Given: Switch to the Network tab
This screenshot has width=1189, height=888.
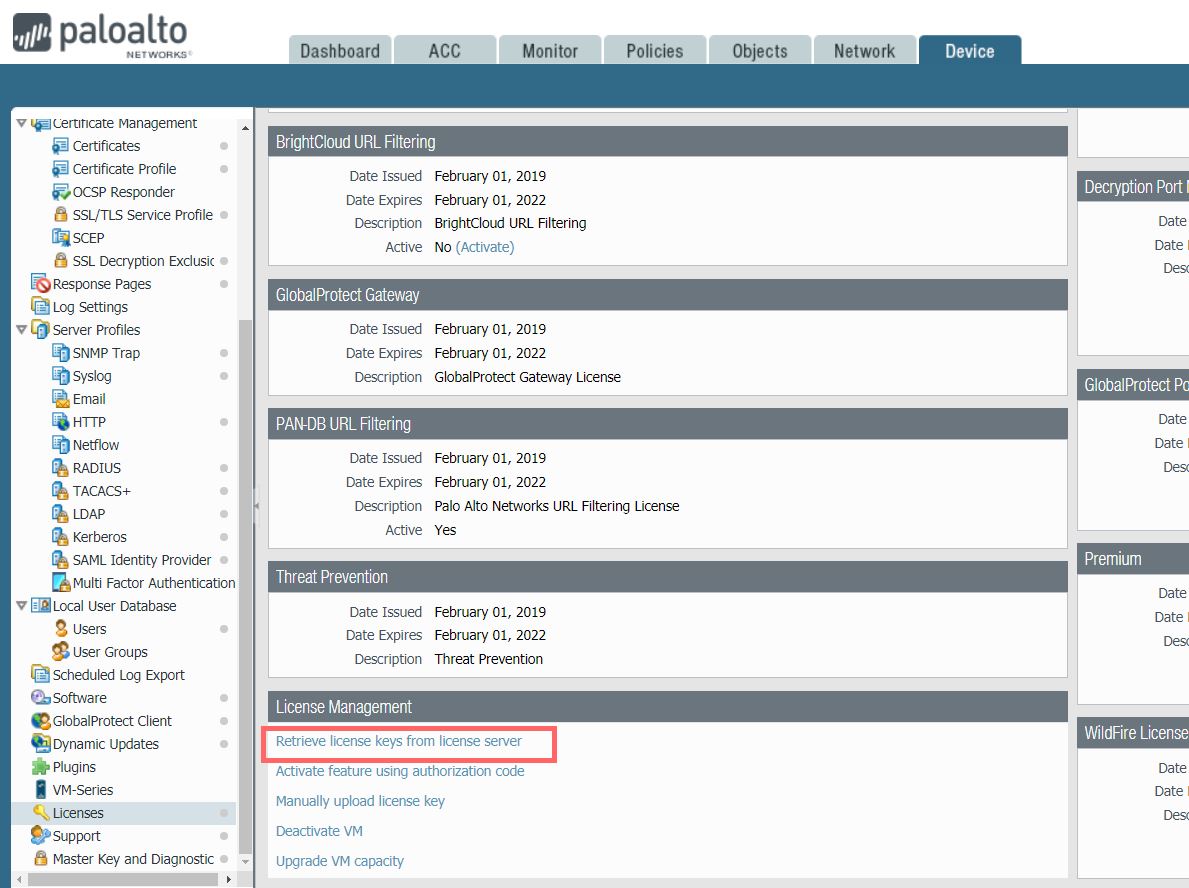Looking at the screenshot, I should tap(864, 49).
